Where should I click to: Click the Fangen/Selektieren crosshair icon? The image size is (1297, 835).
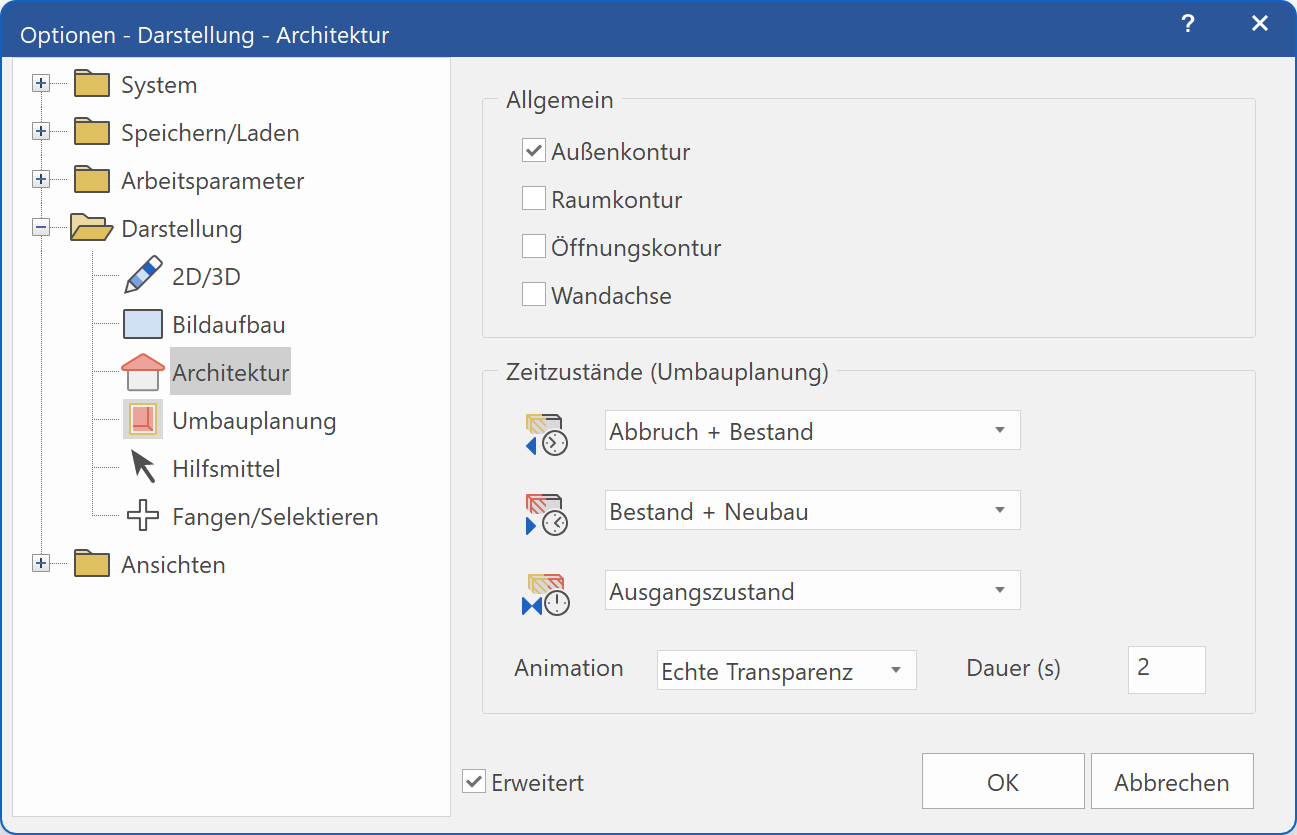[x=142, y=515]
